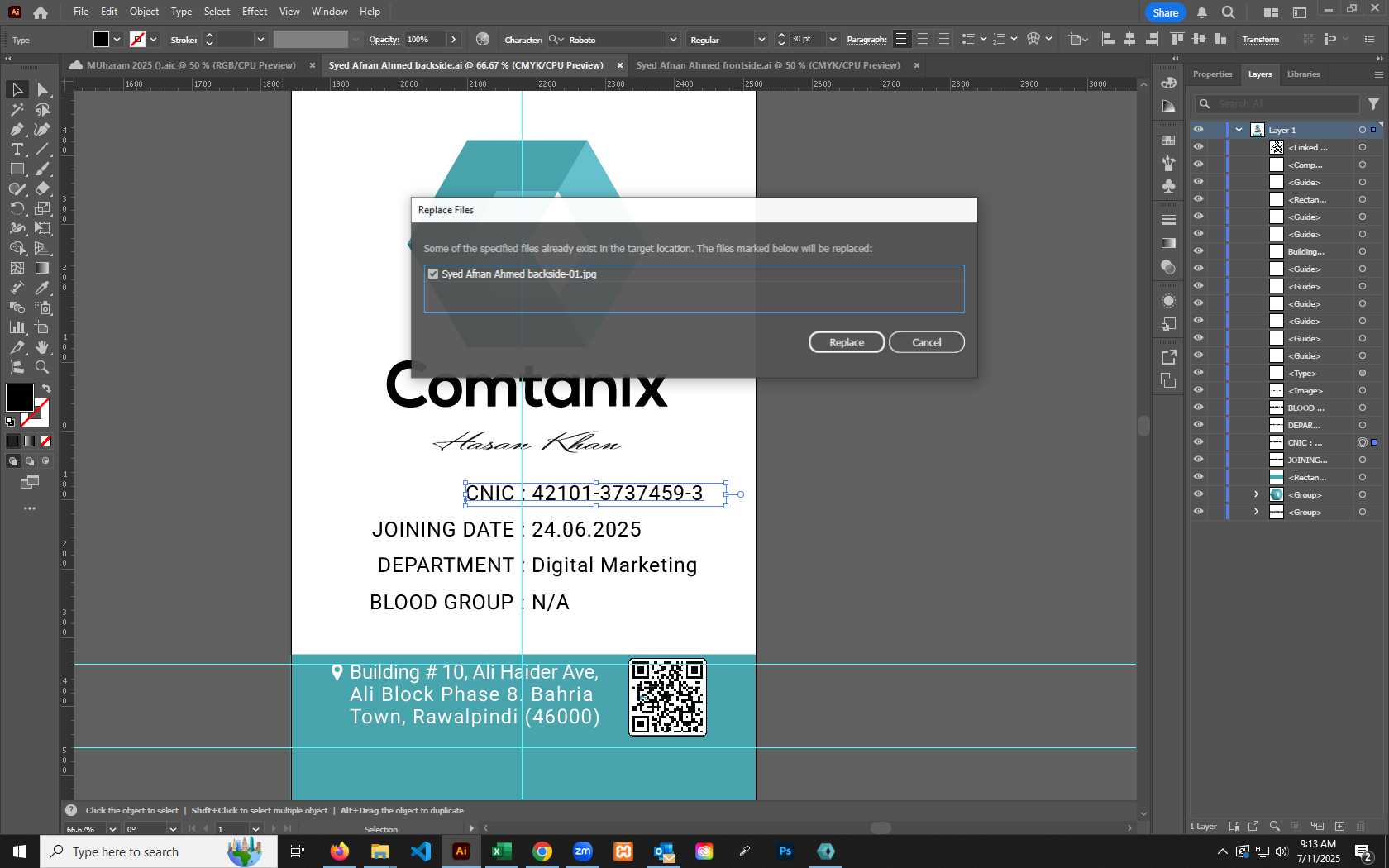Click the None color mode swatch

click(46, 441)
